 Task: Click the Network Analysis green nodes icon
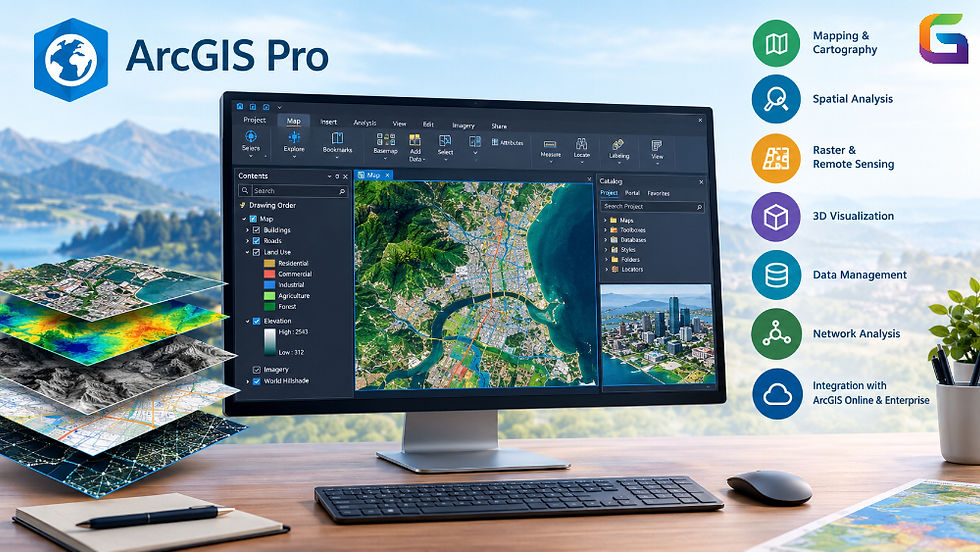776,334
